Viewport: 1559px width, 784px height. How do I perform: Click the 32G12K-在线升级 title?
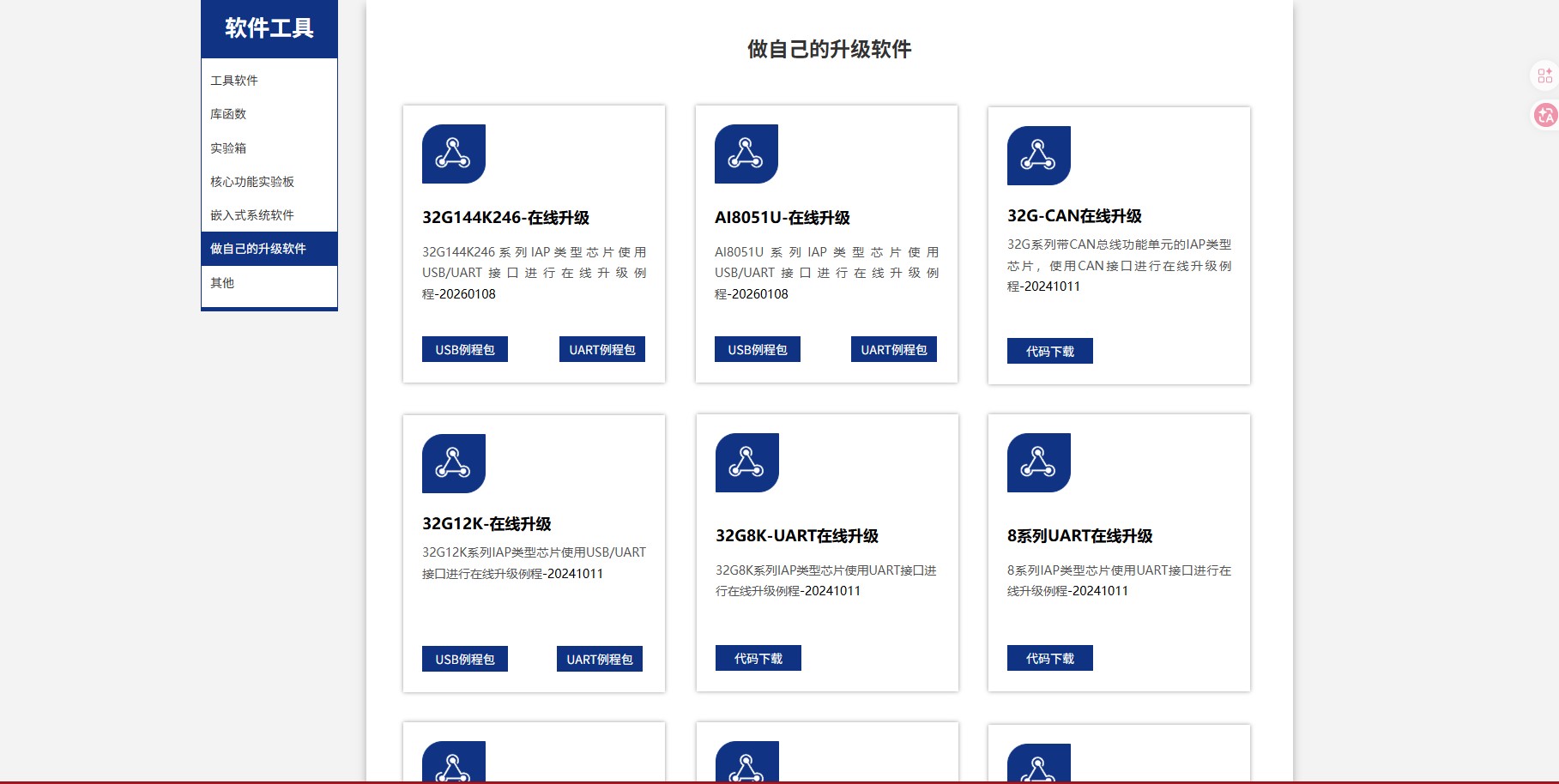(x=486, y=524)
